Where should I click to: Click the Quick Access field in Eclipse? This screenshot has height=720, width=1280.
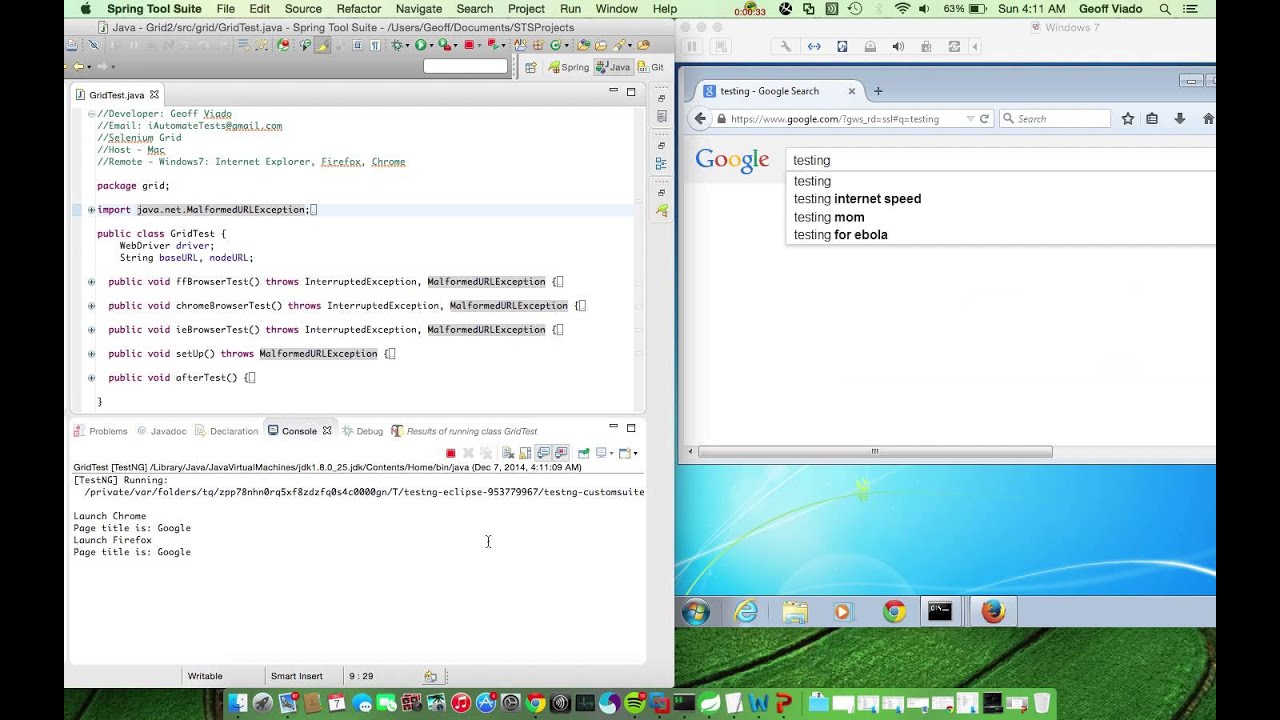(466, 67)
